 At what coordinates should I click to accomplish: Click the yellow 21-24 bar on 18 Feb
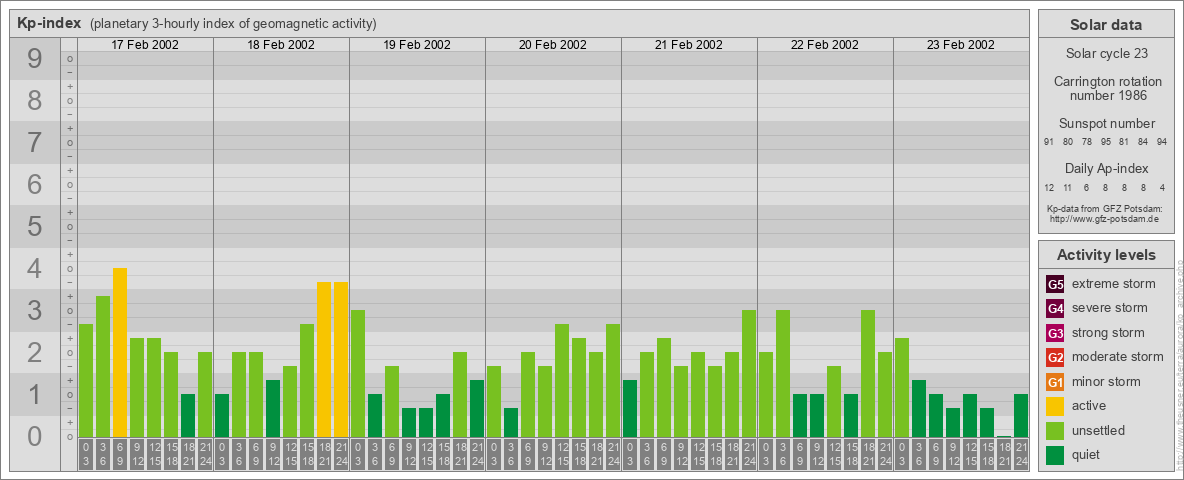click(x=341, y=359)
